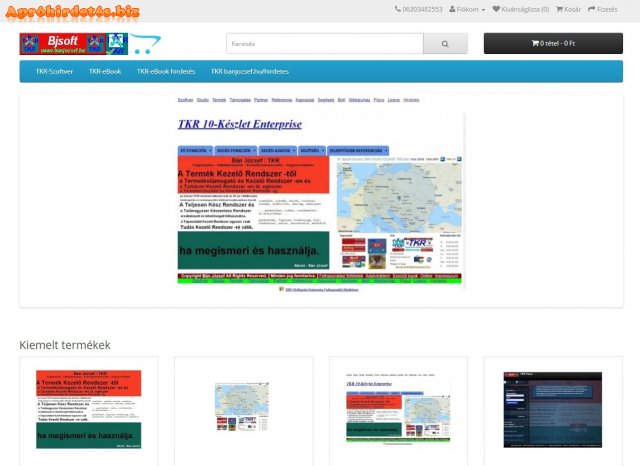
Task: Open TKR banjozsef.hu/hirdetes menu item
Action: coord(250,71)
